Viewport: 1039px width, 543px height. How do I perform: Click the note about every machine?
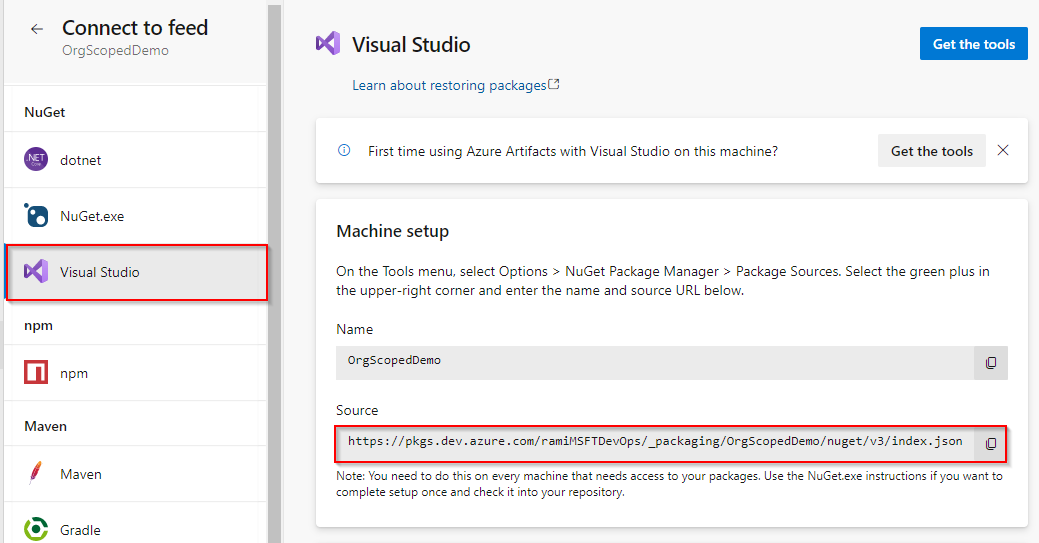[x=669, y=484]
